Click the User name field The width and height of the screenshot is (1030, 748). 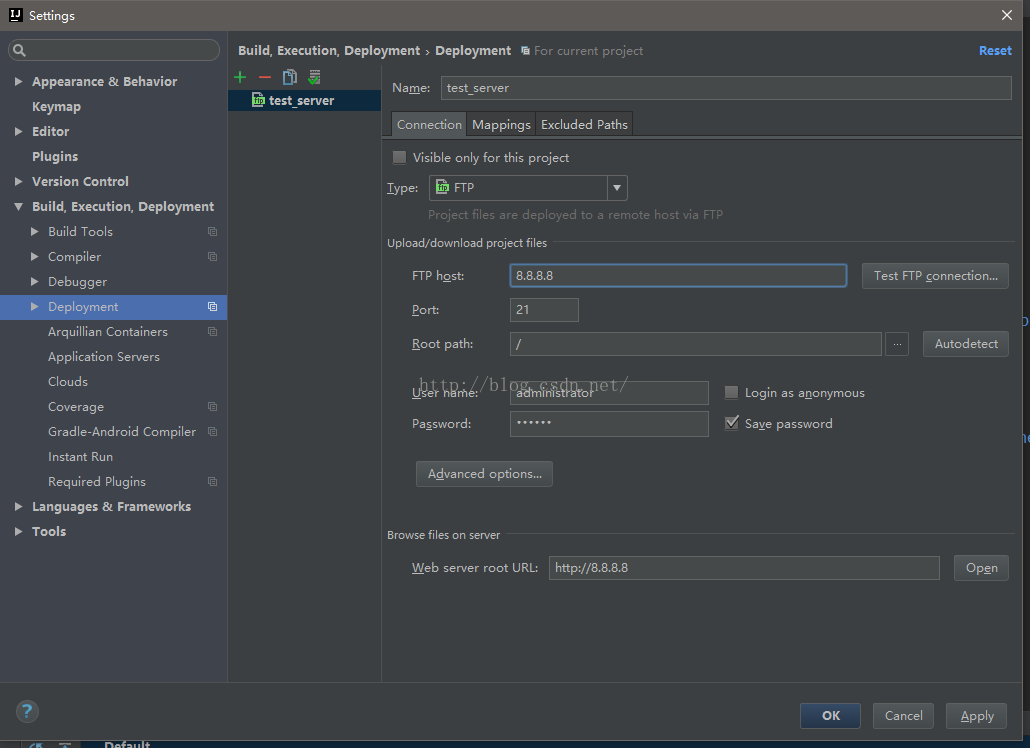[609, 393]
